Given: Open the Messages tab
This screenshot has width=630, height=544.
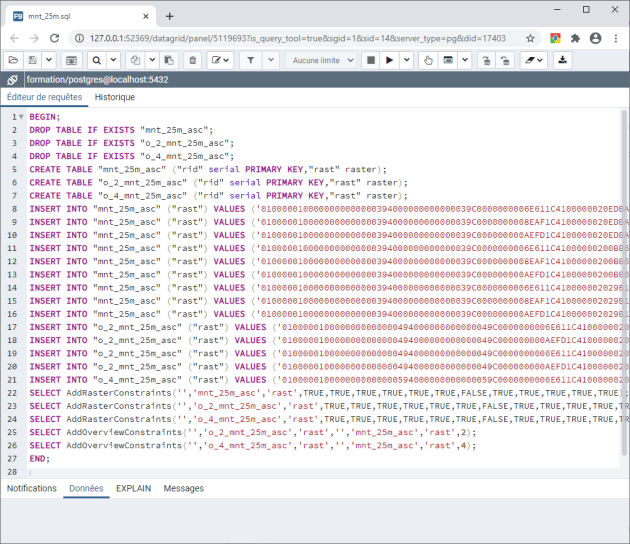Looking at the screenshot, I should 184,489.
